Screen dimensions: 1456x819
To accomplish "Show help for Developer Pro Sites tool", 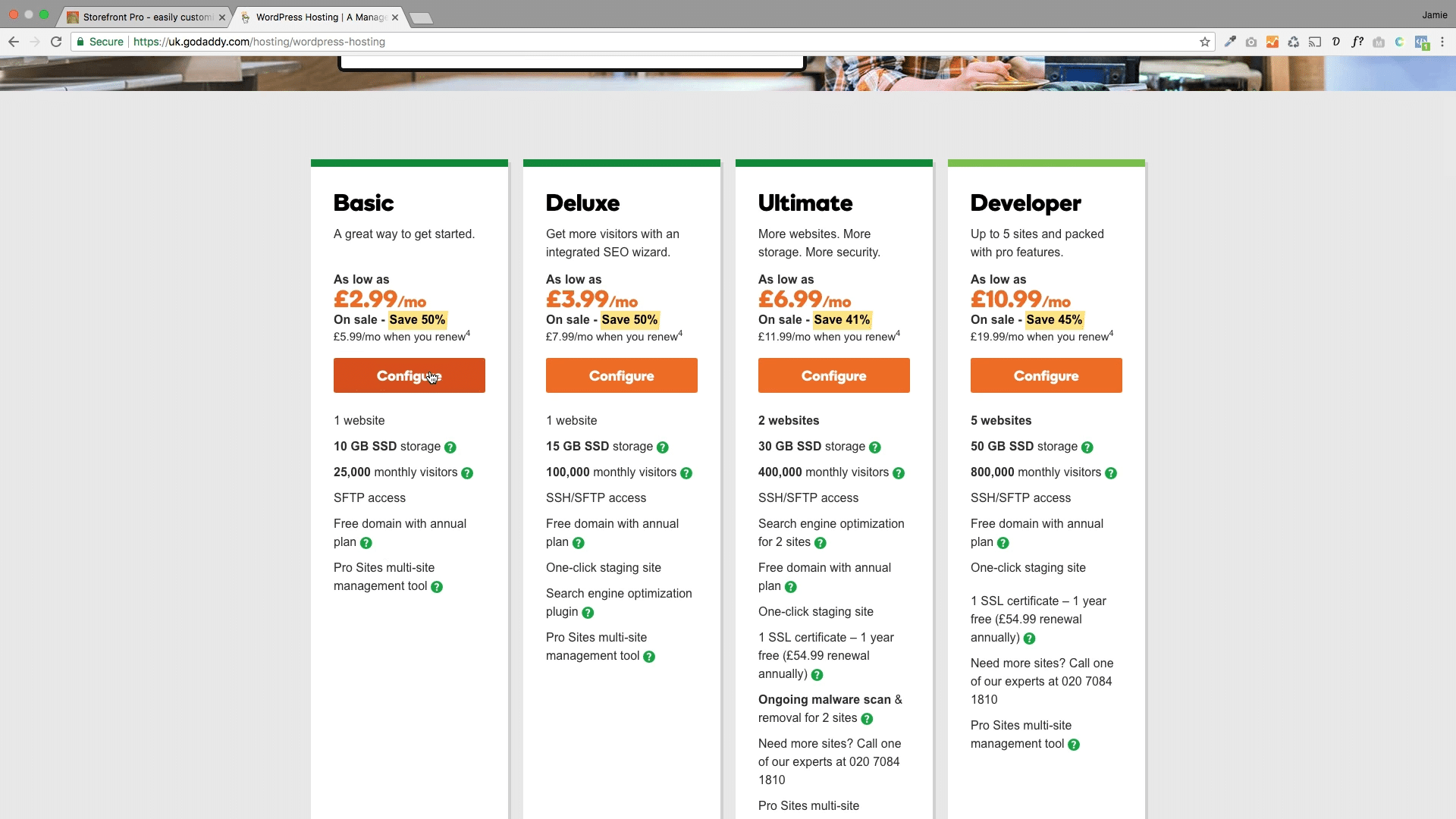I will (x=1074, y=745).
